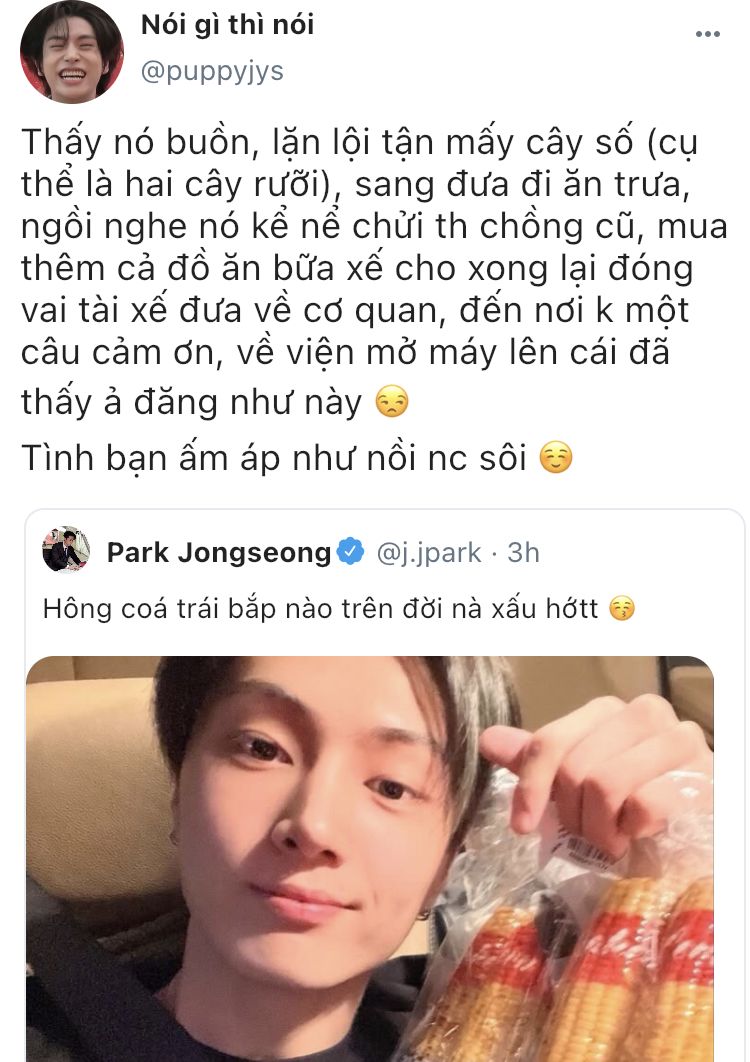Open the Park Jongseong name in the quoted tweet

[219, 552]
